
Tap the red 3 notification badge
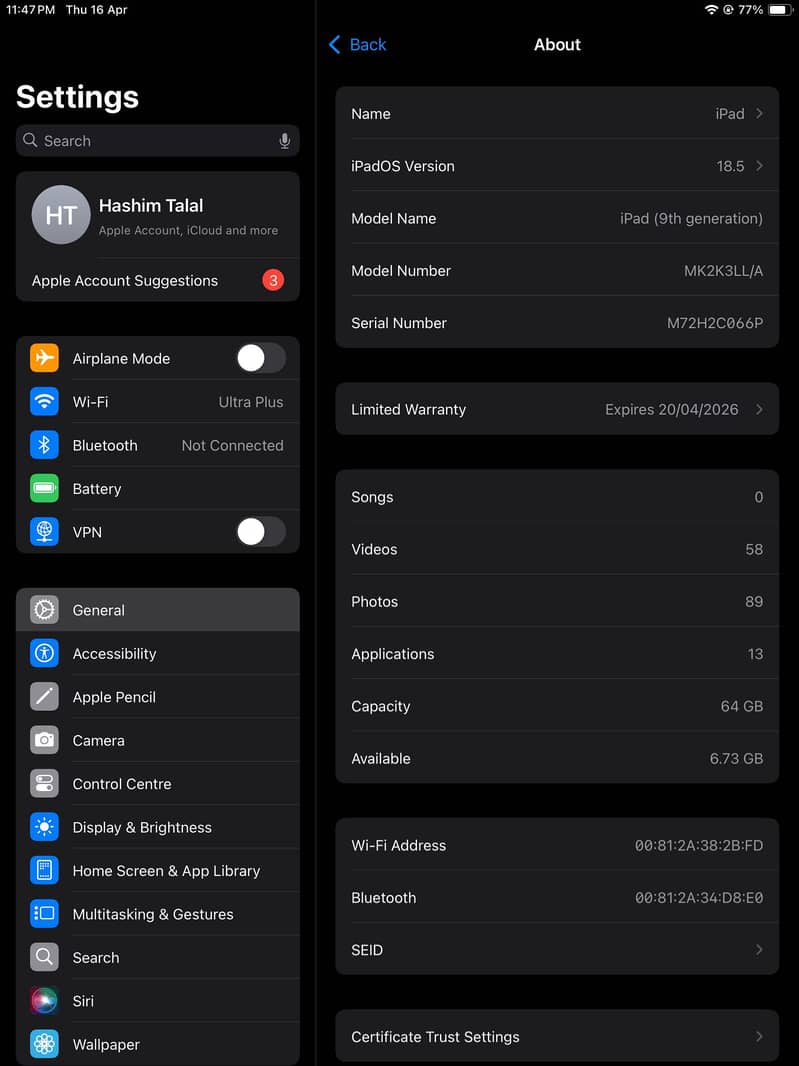pos(273,280)
